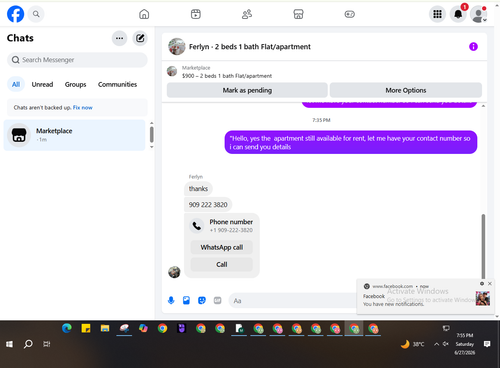Start a new message with compose icon
Image resolution: width=500 pixels, height=368 pixels.
click(x=140, y=38)
